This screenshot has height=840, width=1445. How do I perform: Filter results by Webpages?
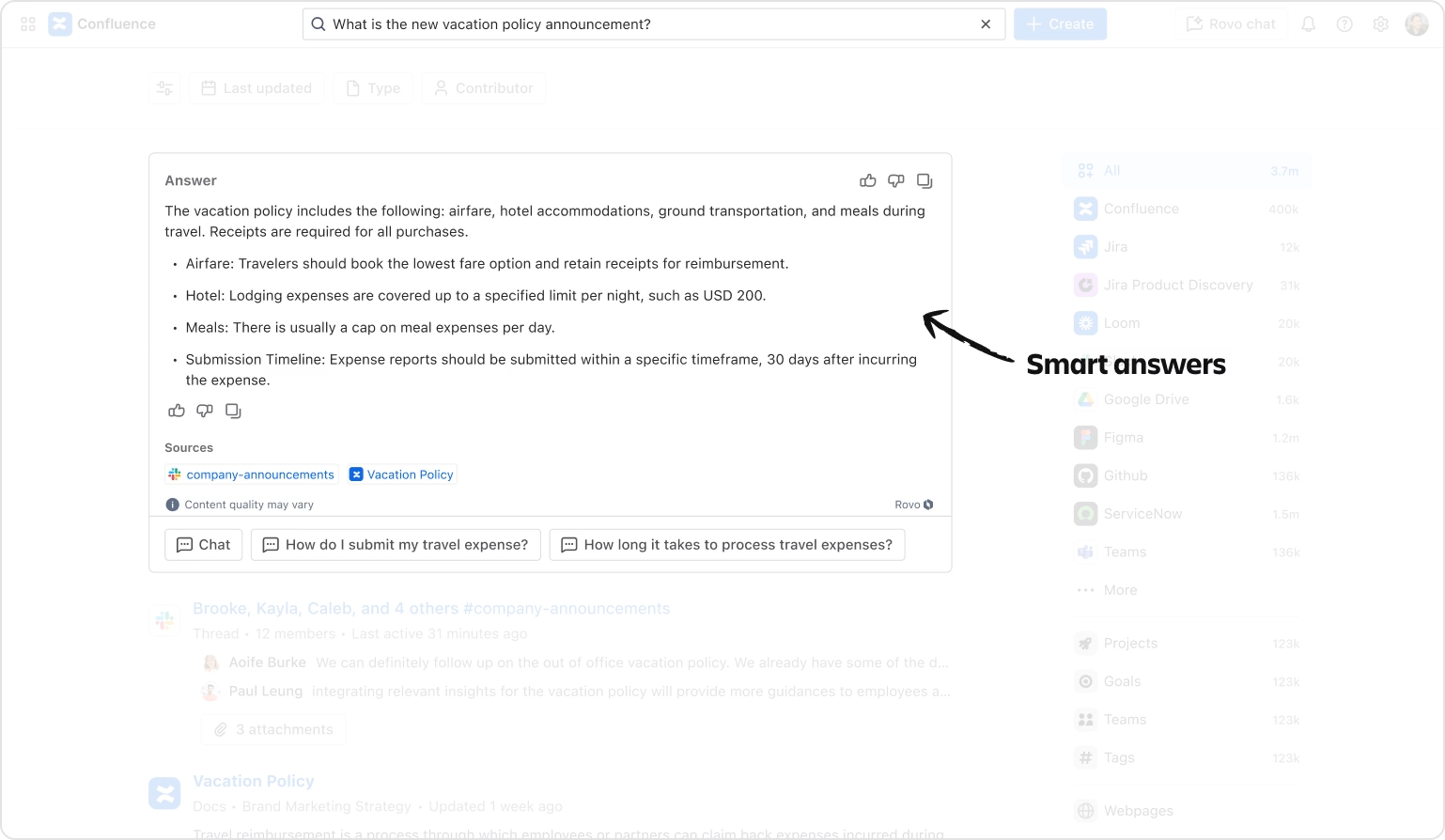[1188, 811]
